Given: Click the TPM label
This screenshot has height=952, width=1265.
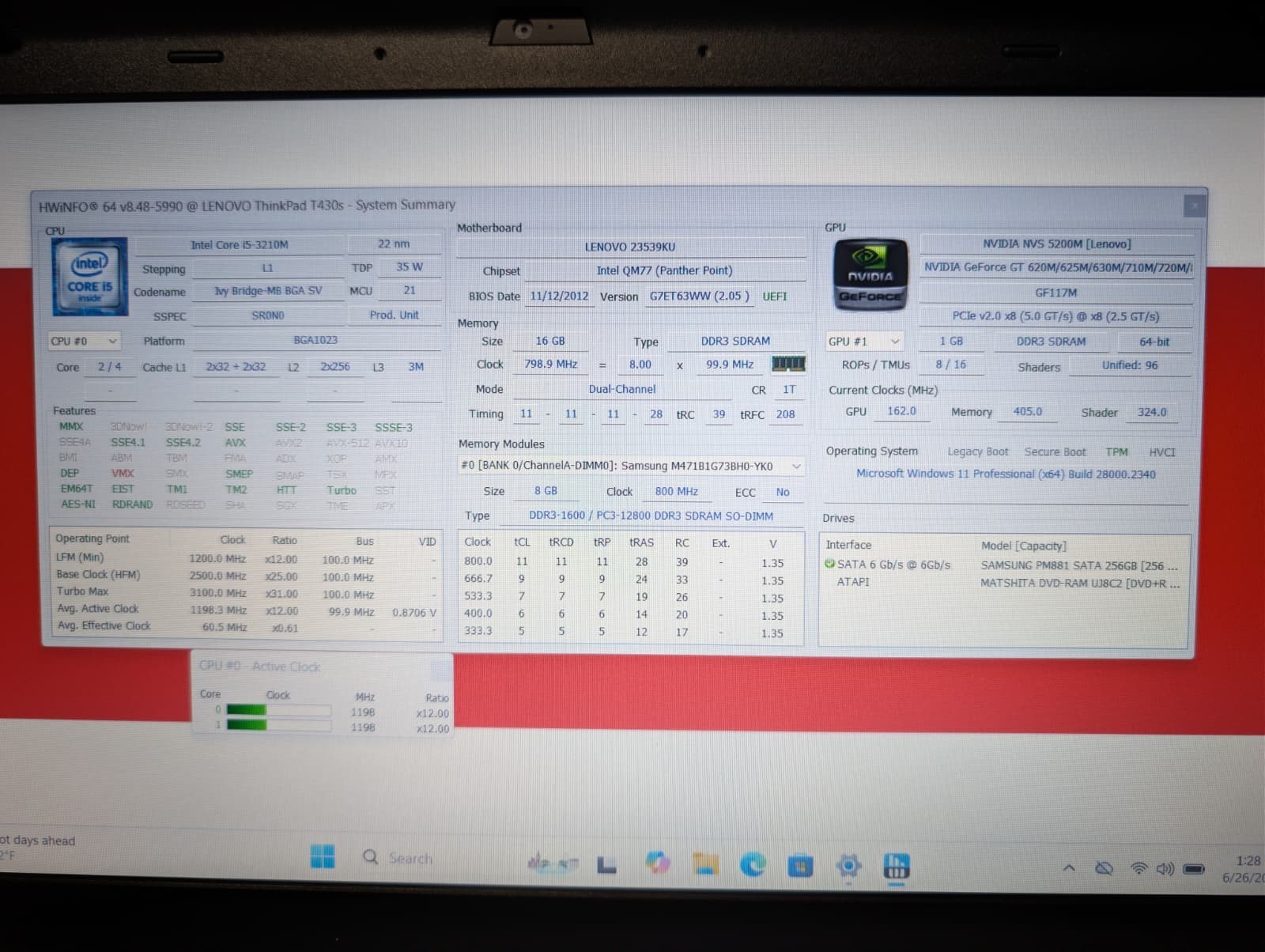Looking at the screenshot, I should tap(1116, 451).
